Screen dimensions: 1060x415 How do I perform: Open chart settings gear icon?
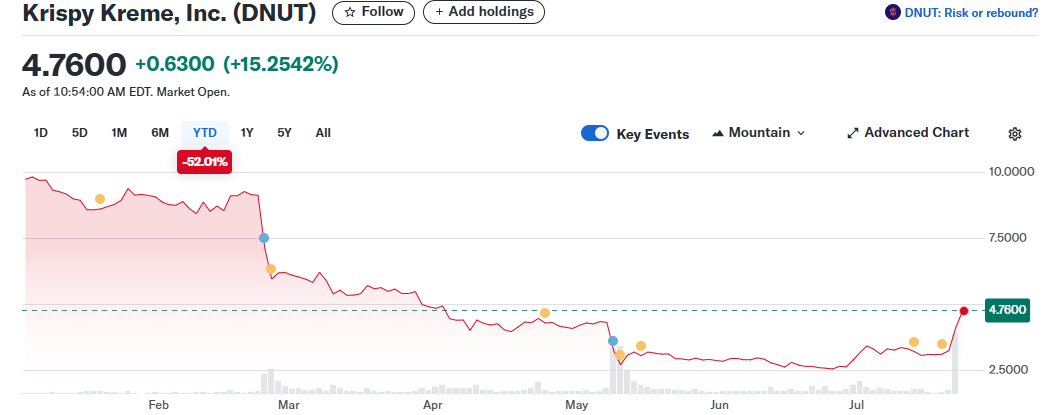click(1014, 134)
